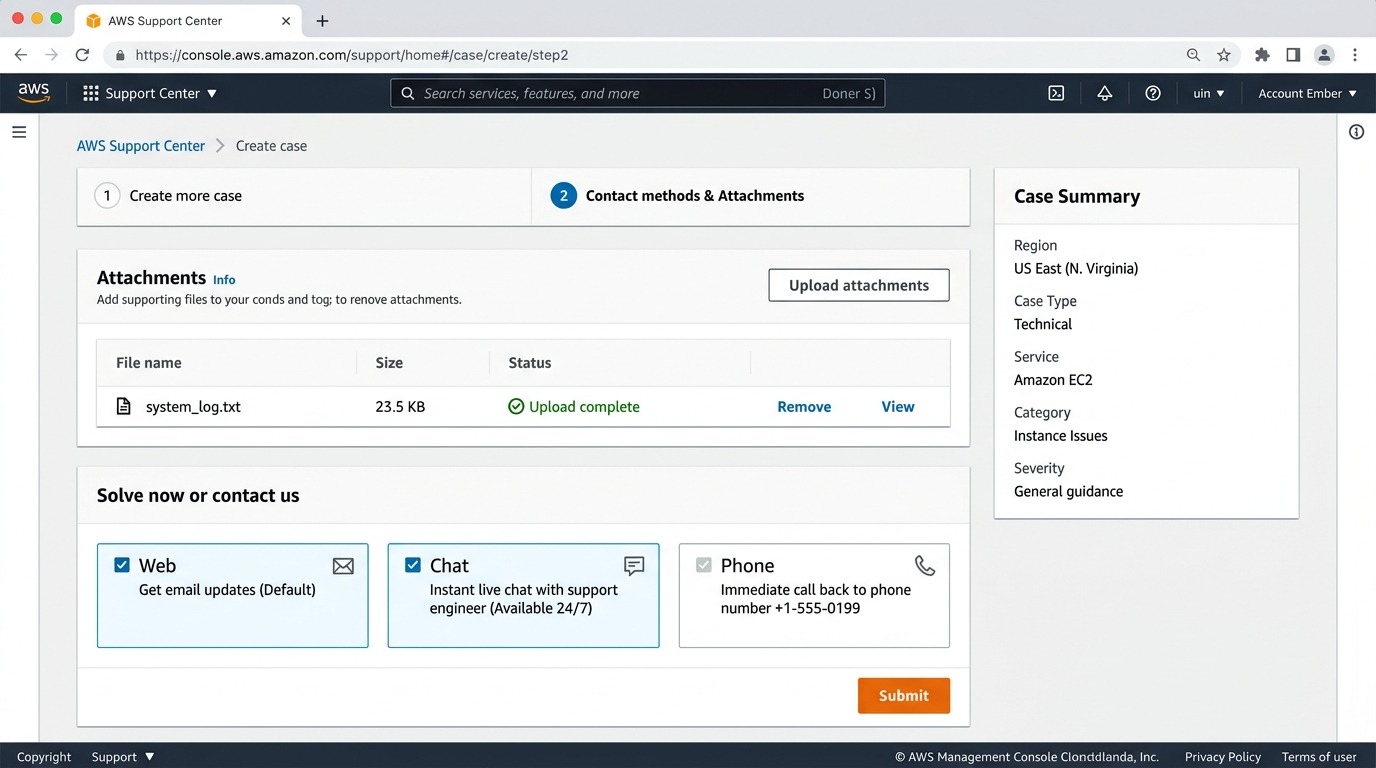Open the CloudShell terminal icon
The height and width of the screenshot is (768, 1376).
pyautogui.click(x=1056, y=93)
